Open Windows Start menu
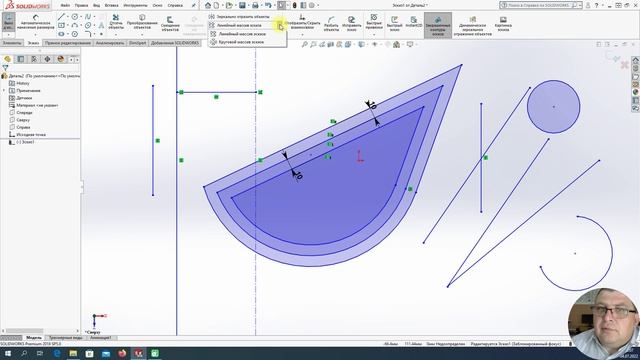Viewport: 640px width, 360px height. coord(8,353)
